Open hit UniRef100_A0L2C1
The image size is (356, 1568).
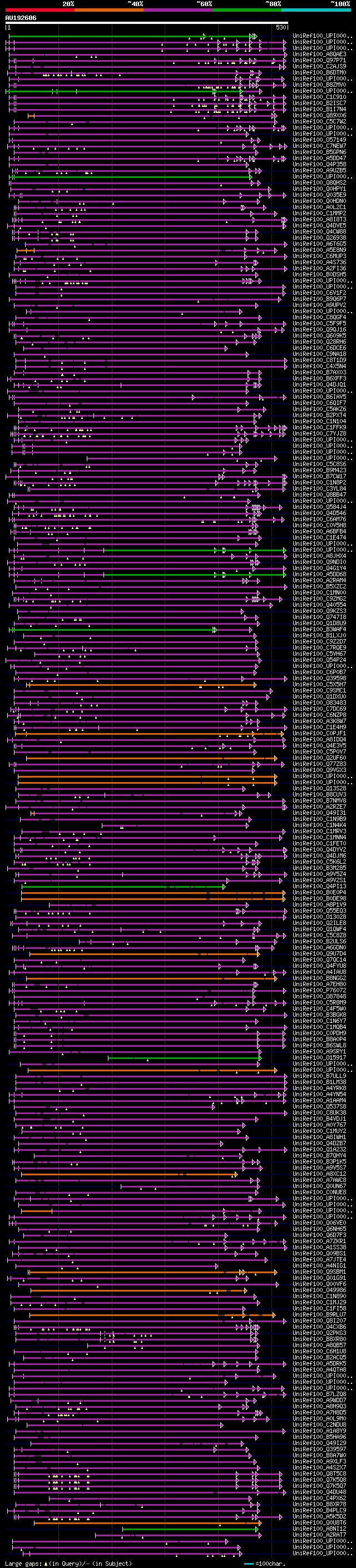click(x=319, y=207)
